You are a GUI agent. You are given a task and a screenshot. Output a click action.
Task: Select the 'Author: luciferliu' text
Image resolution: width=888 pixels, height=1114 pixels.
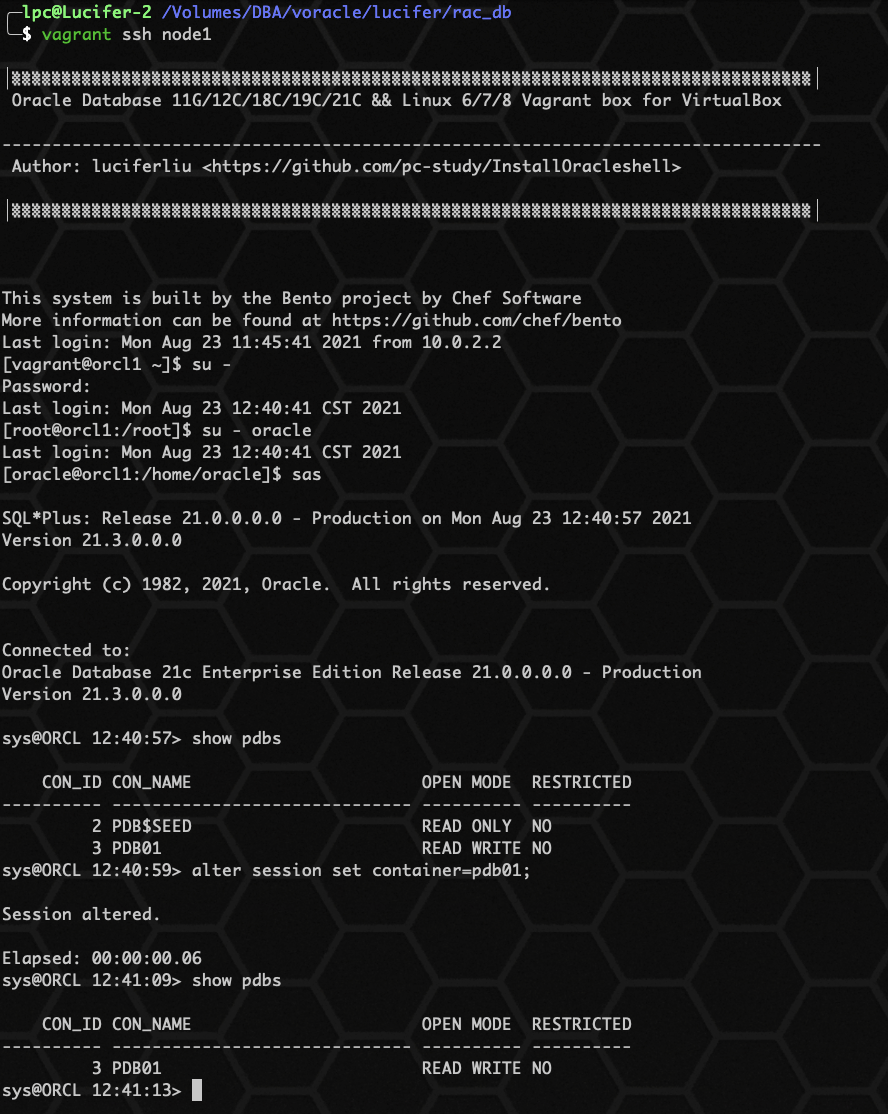point(102,166)
